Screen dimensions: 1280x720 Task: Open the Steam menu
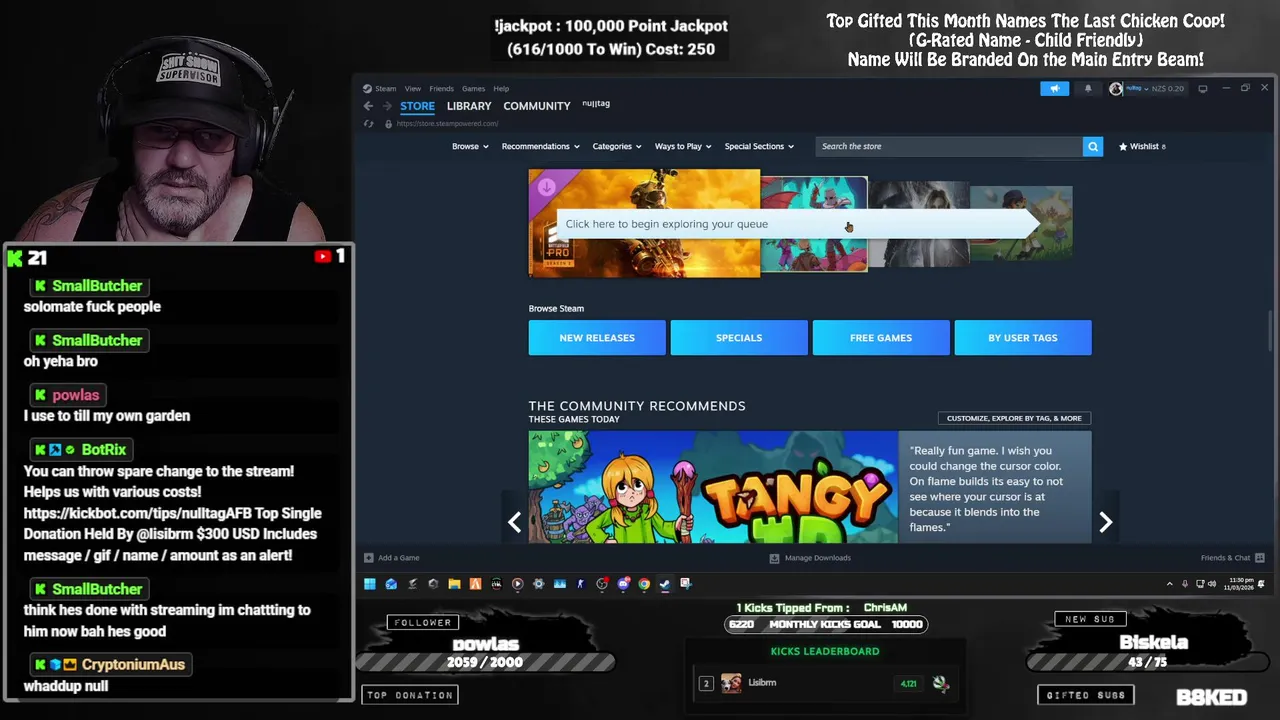coord(385,89)
